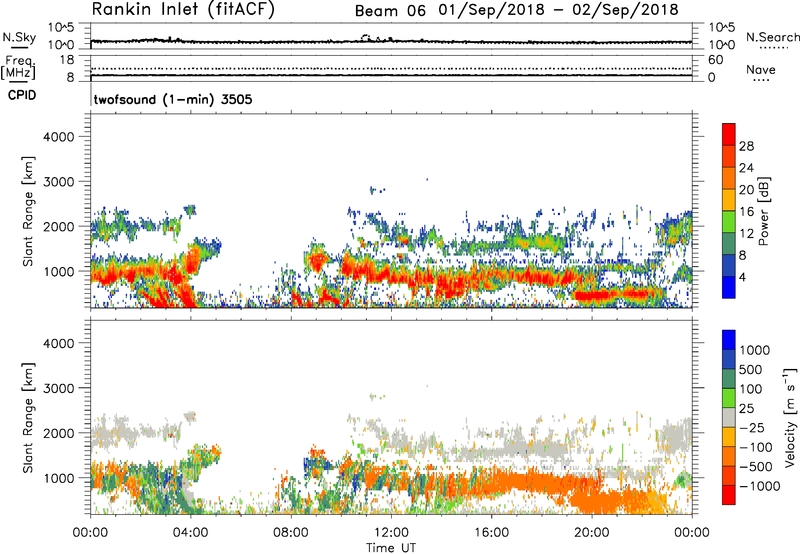Viewport: 800px width, 554px height.
Task: Click the "28" value on Power color bar
Action: [x=746, y=146]
